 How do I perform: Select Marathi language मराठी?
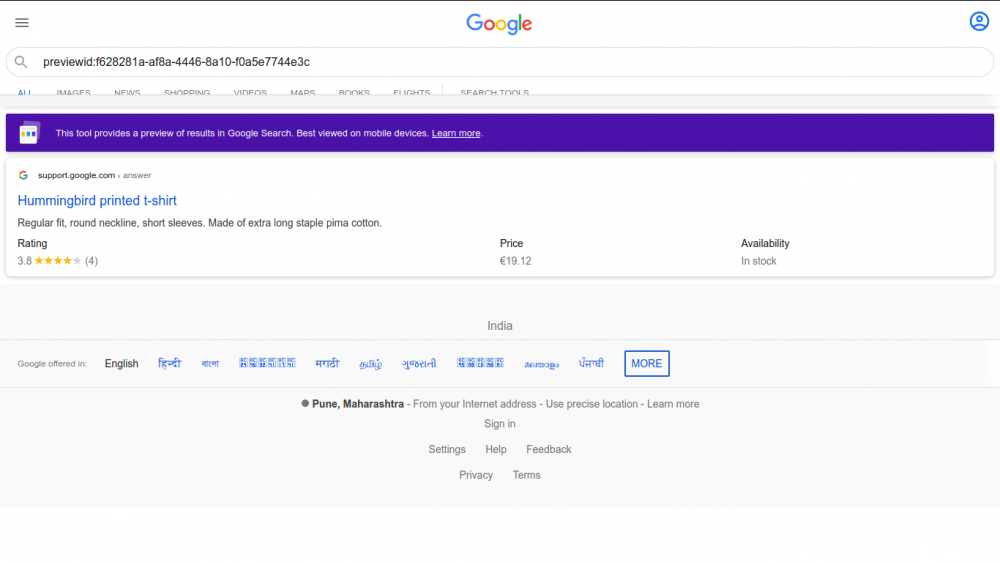[x=327, y=363]
